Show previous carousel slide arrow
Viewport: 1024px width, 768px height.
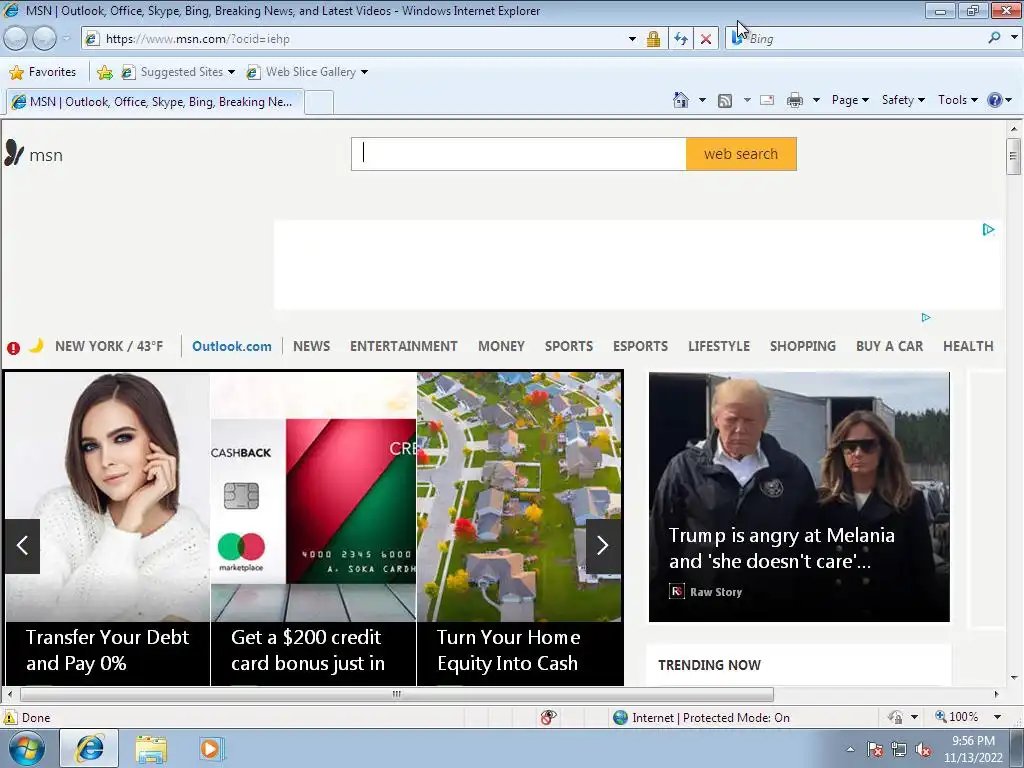[22, 546]
